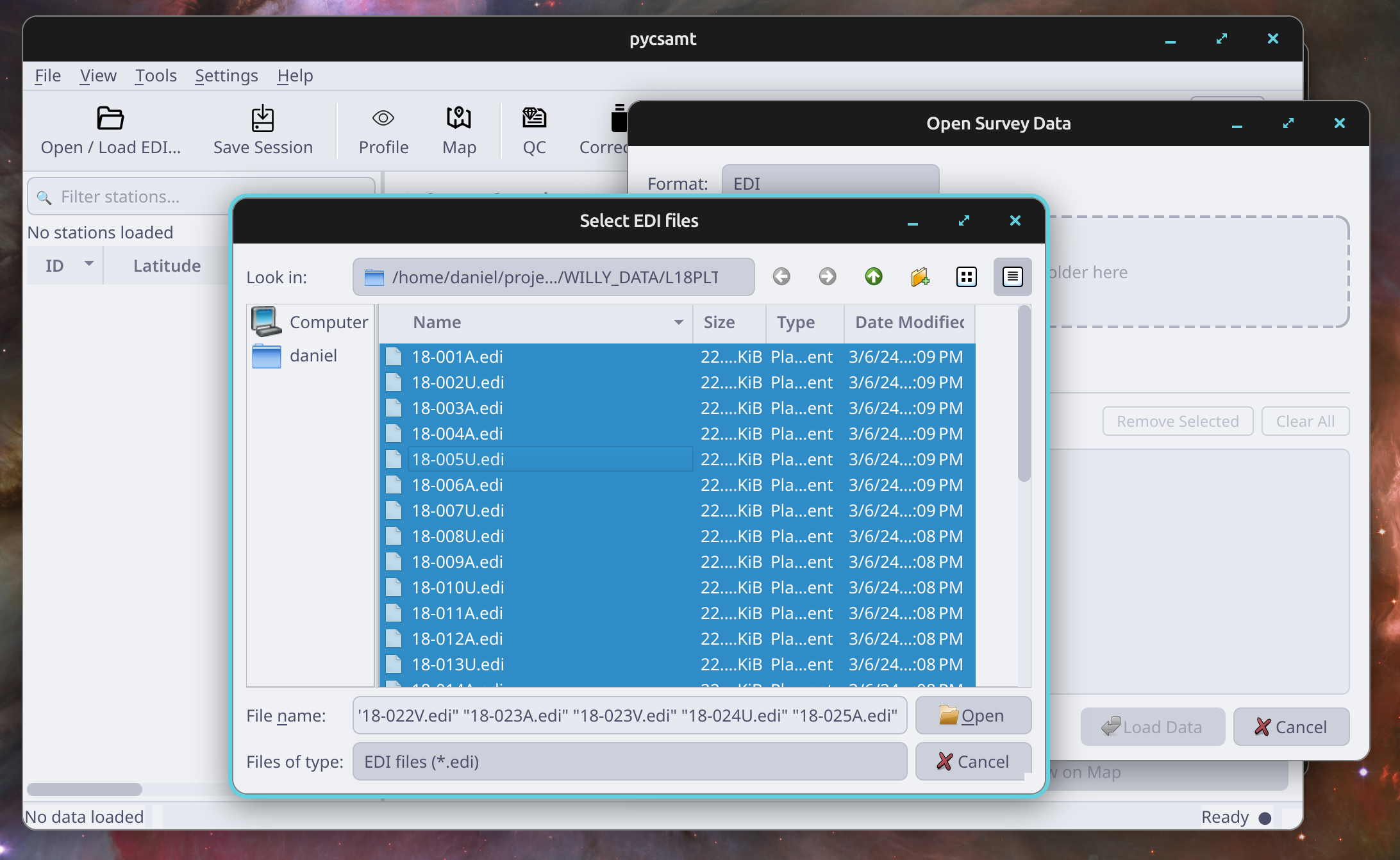This screenshot has width=1400, height=860.
Task: Close the Select EDI files dialog
Action: coord(1015,220)
